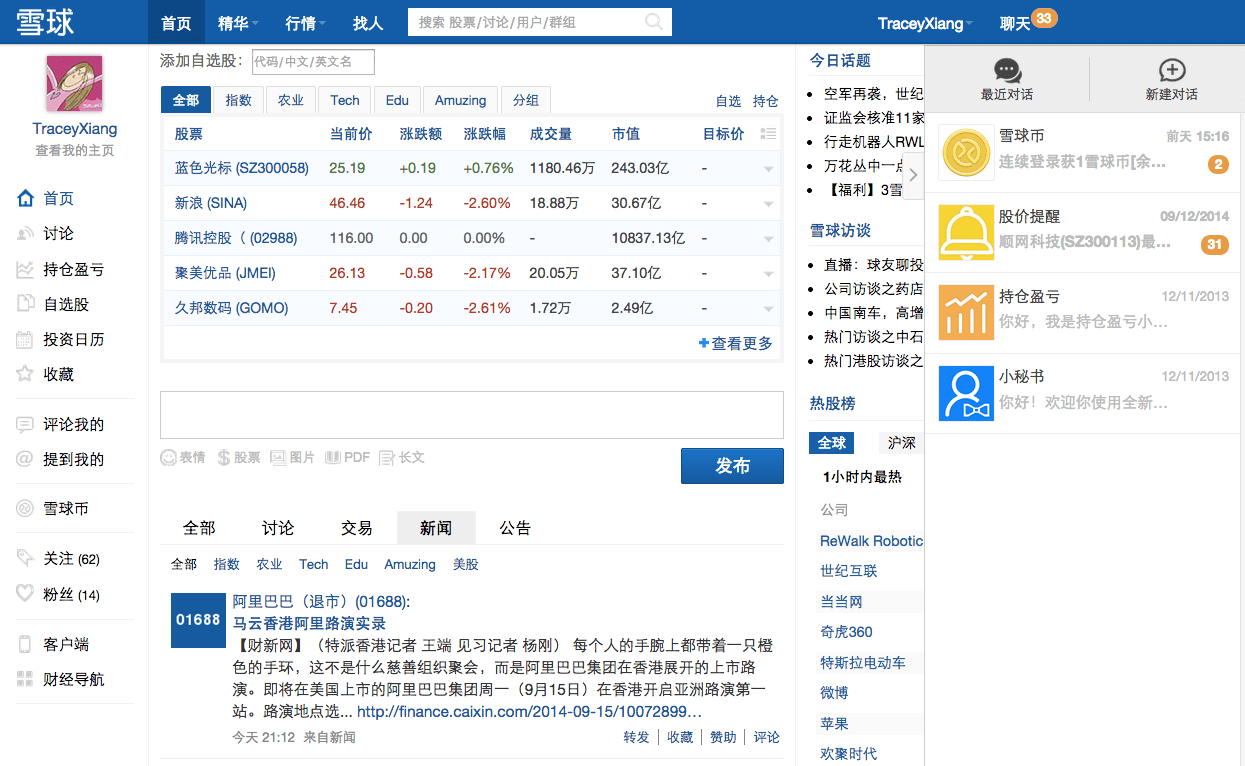The width and height of the screenshot is (1245, 766).
Task: Open 雪球币 in left sidebar
Action: click(53, 508)
